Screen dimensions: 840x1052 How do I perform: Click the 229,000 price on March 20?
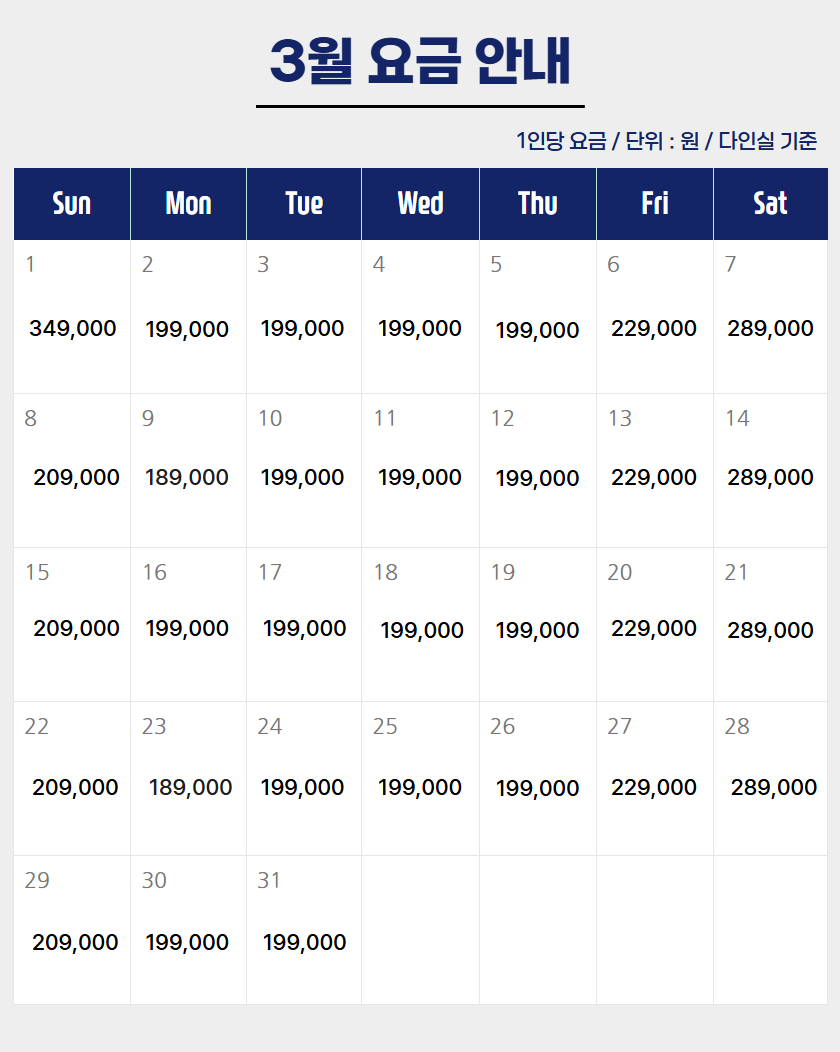coord(654,628)
